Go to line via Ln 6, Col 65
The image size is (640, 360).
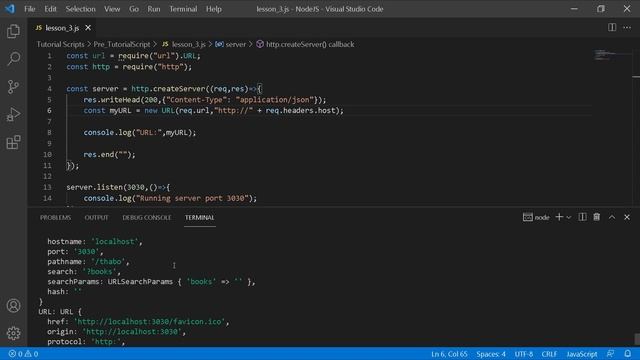[449, 354]
